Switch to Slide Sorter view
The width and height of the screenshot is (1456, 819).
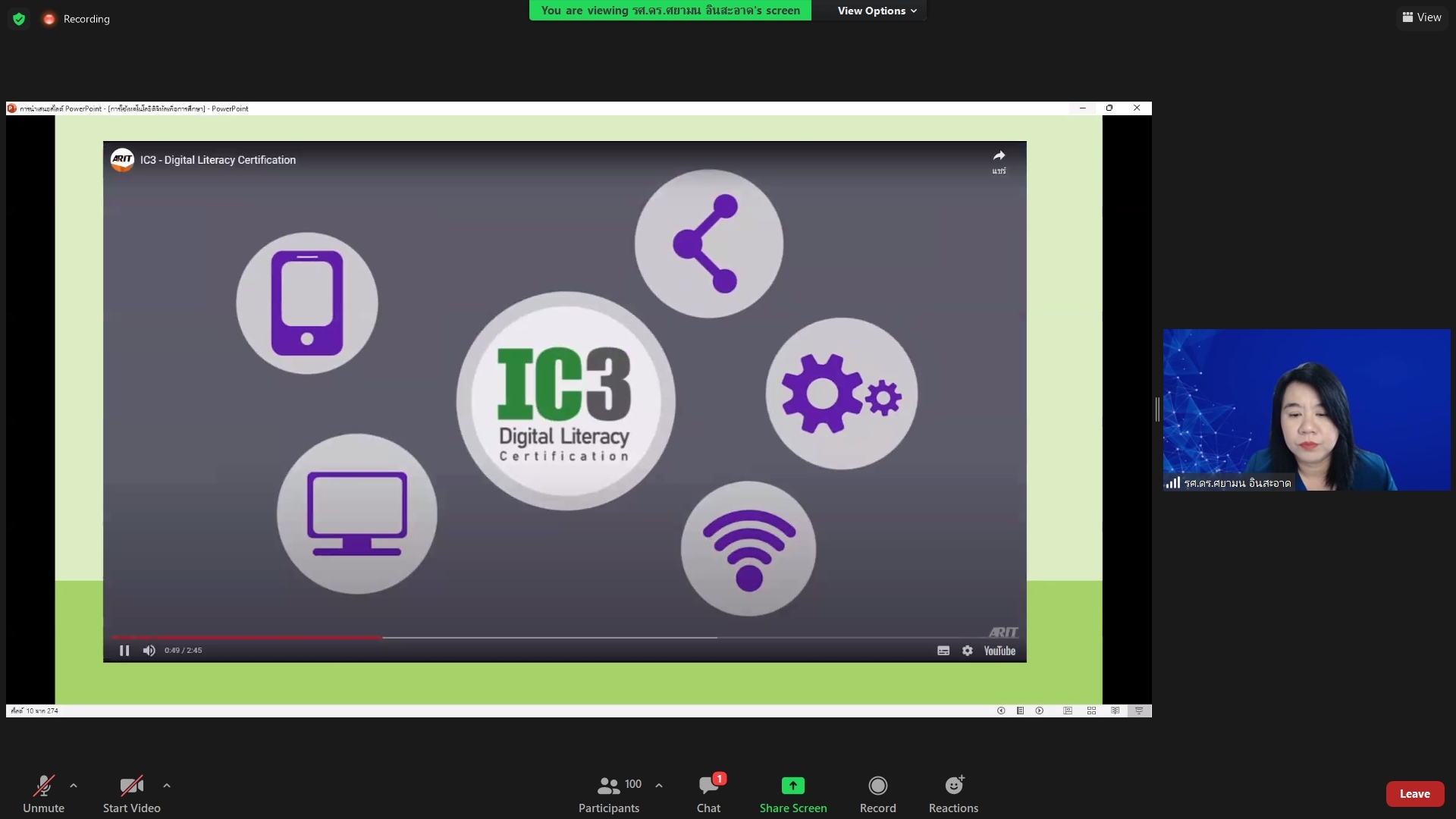[x=1091, y=711]
